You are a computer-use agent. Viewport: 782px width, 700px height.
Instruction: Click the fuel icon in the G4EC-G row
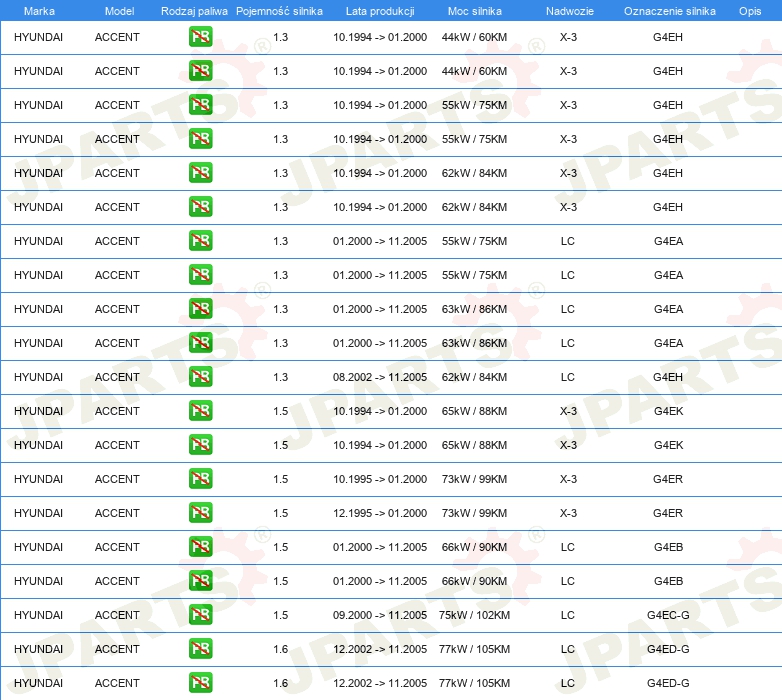coord(200,614)
